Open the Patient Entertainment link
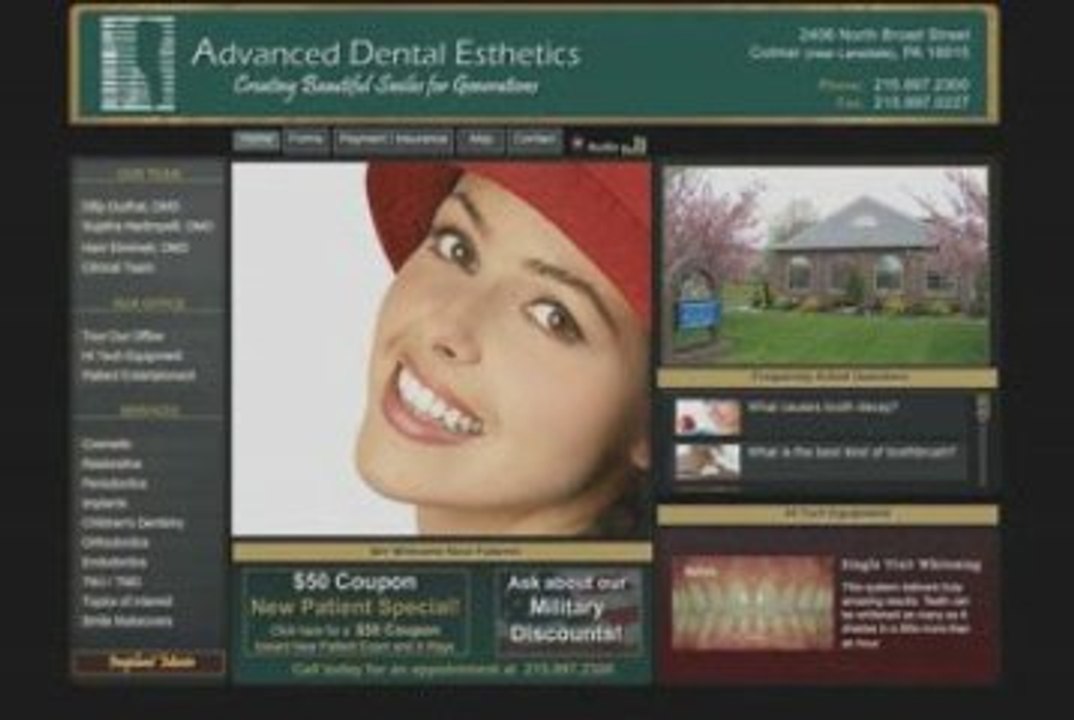Viewport: 1074px width, 720px height. click(x=139, y=375)
